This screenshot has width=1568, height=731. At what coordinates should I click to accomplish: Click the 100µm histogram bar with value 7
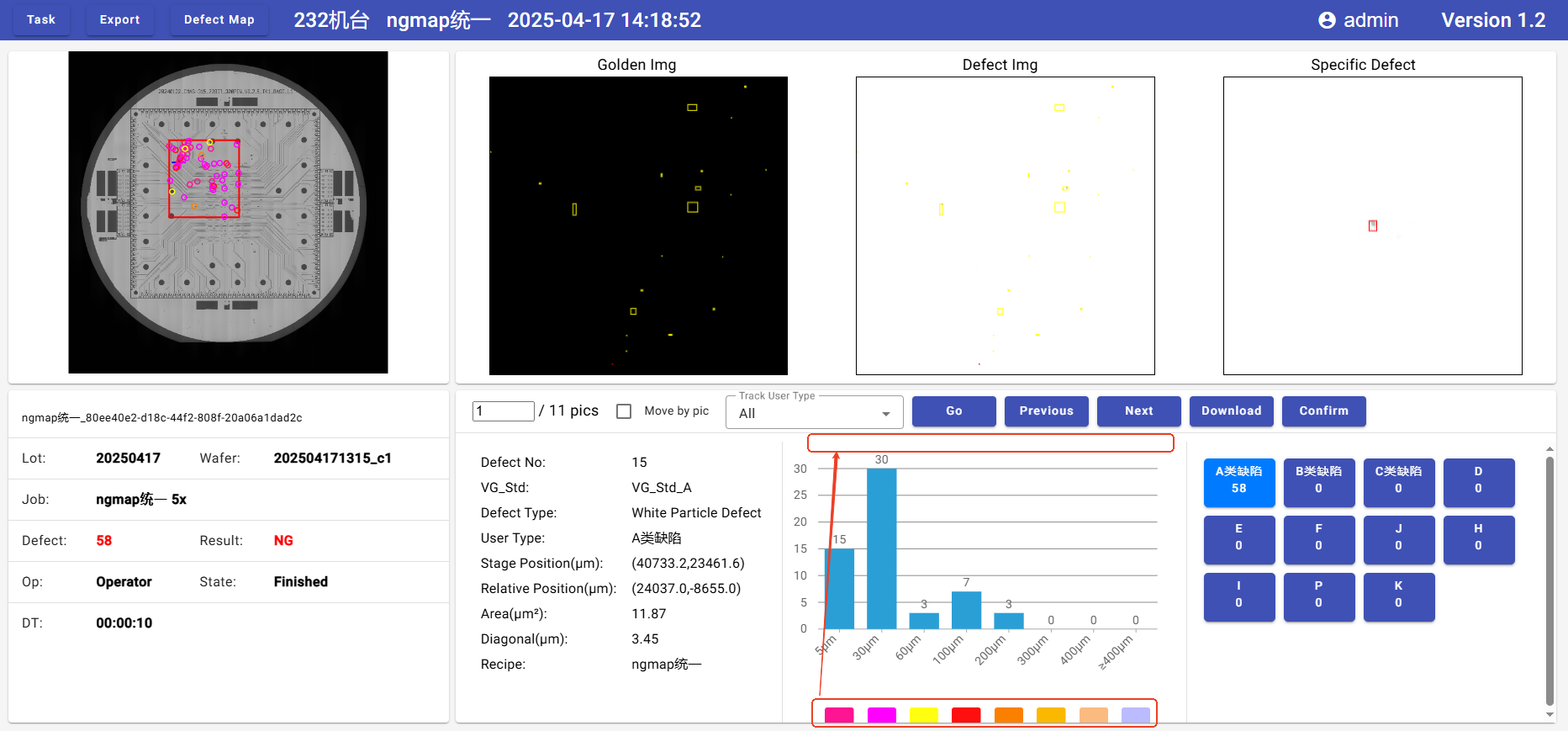[966, 610]
